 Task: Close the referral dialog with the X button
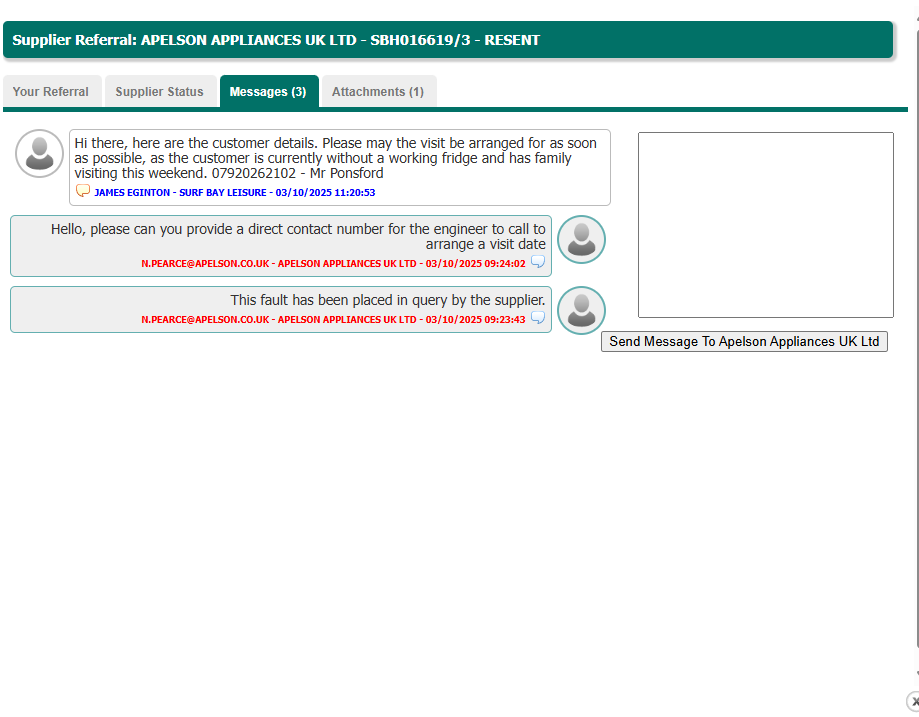[913, 701]
